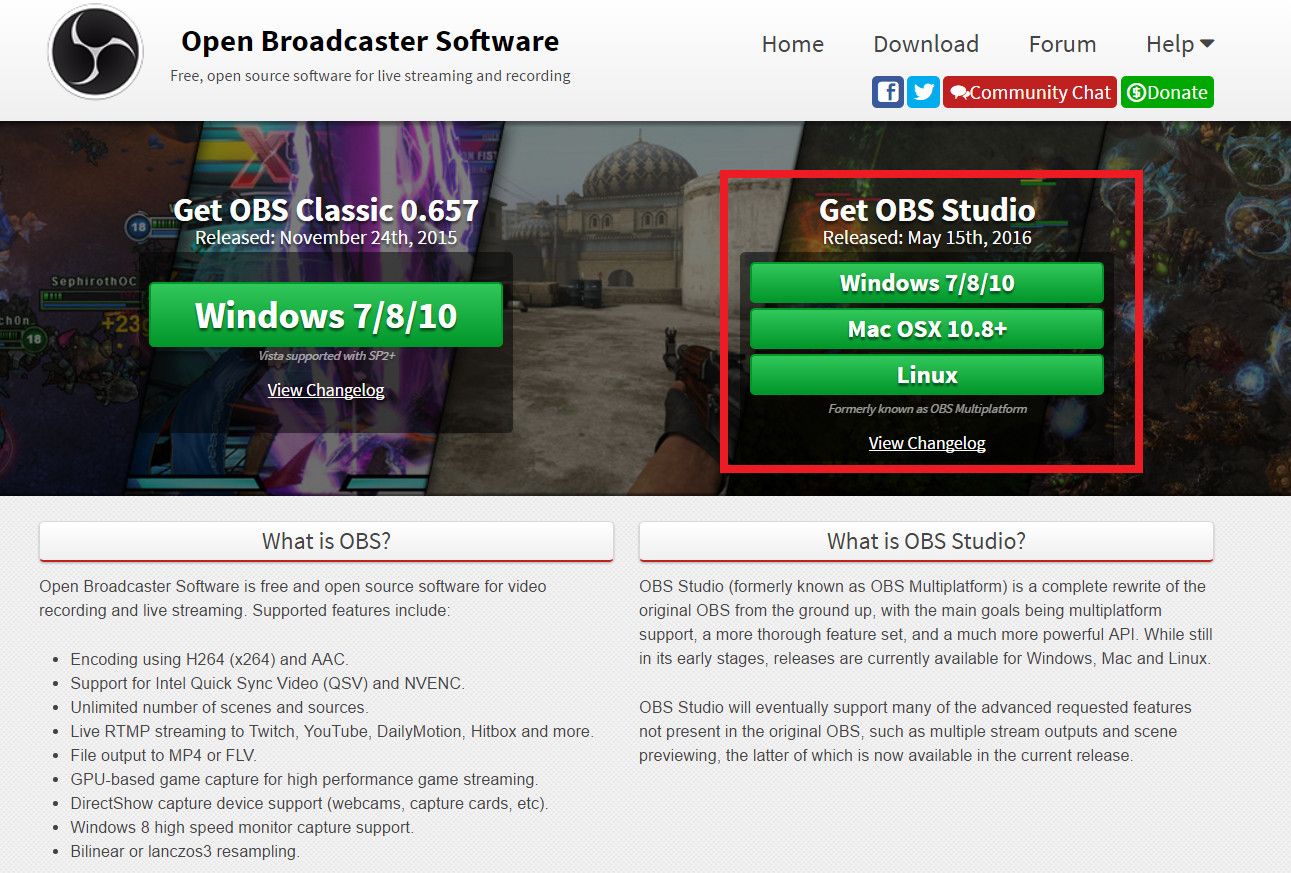Click 'Get OBS Studio' heading
The width and height of the screenshot is (1291, 873).
pos(927,210)
